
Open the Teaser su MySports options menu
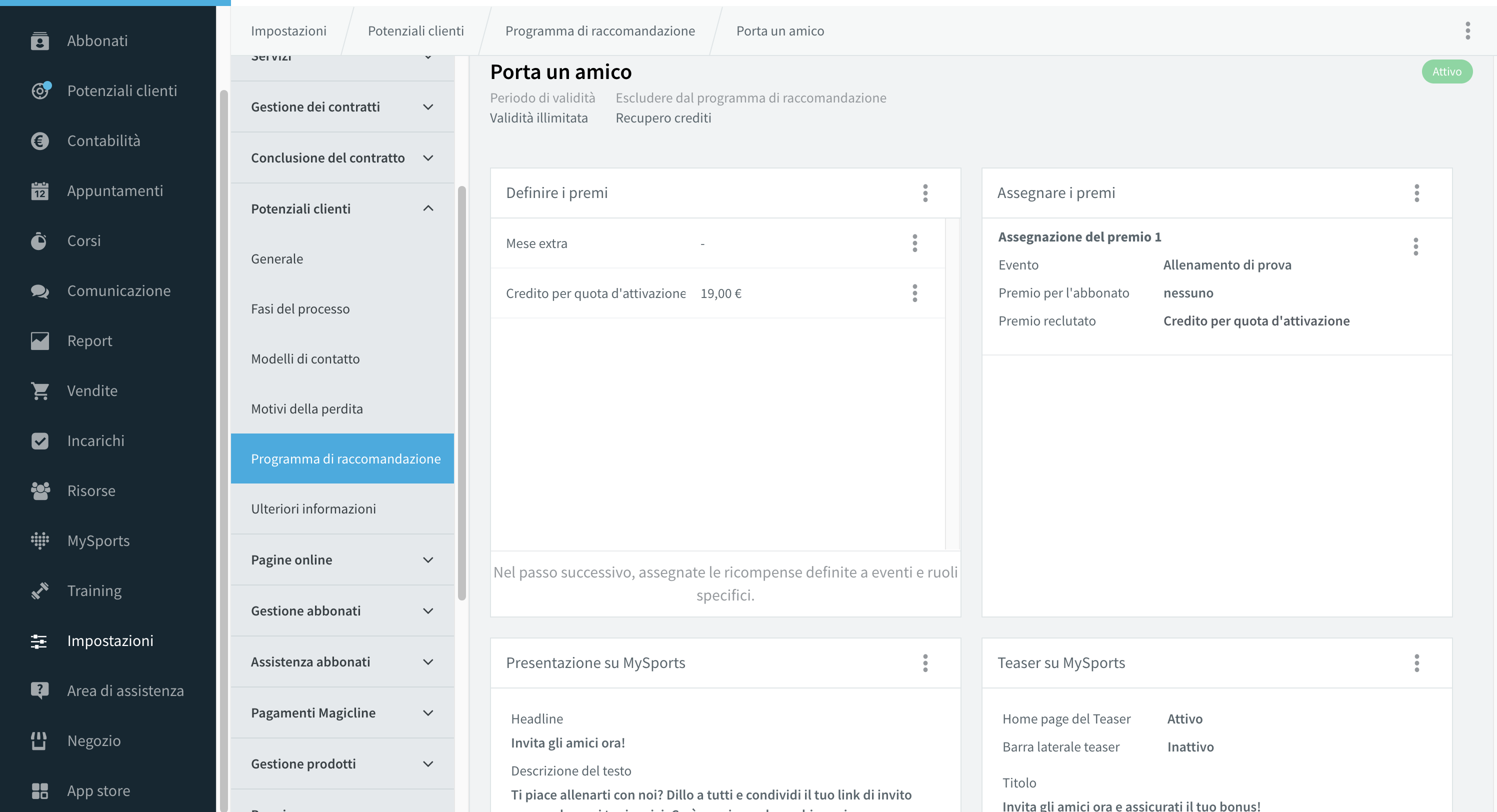[x=1417, y=662]
